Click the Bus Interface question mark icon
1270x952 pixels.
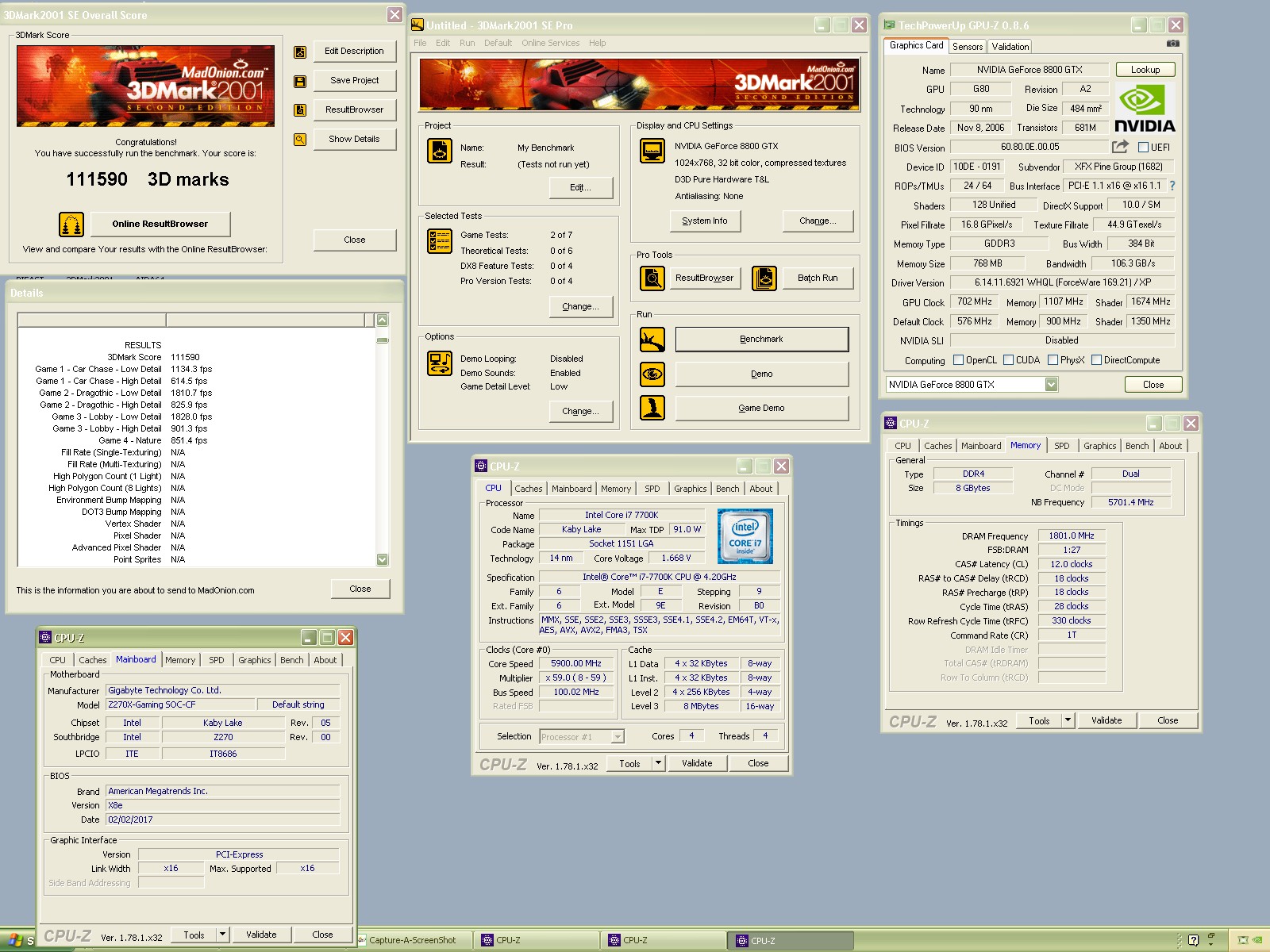1172,186
